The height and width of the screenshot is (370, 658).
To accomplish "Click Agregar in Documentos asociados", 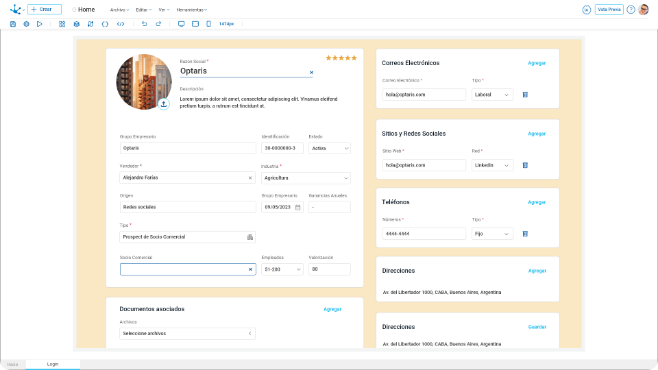I will click(332, 309).
